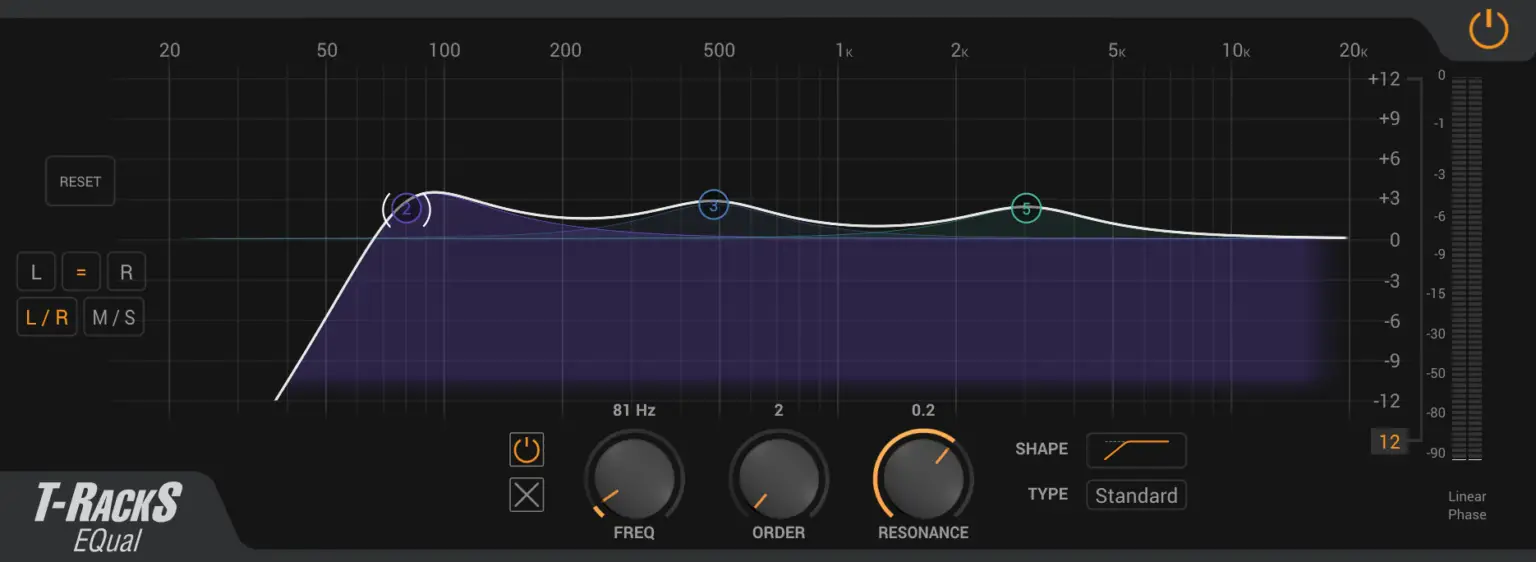Viewport: 1536px width, 562px height.
Task: Toggle the channel link equals button
Action: pos(81,272)
